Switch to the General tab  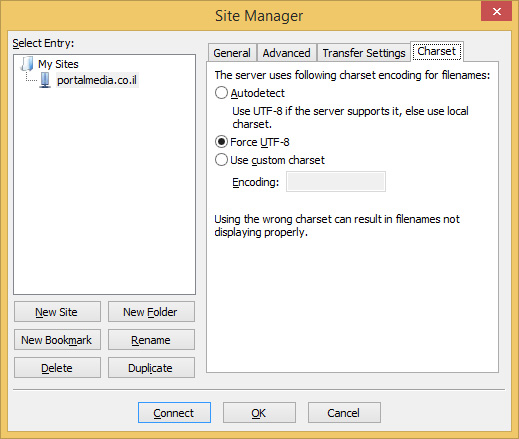tap(232, 53)
